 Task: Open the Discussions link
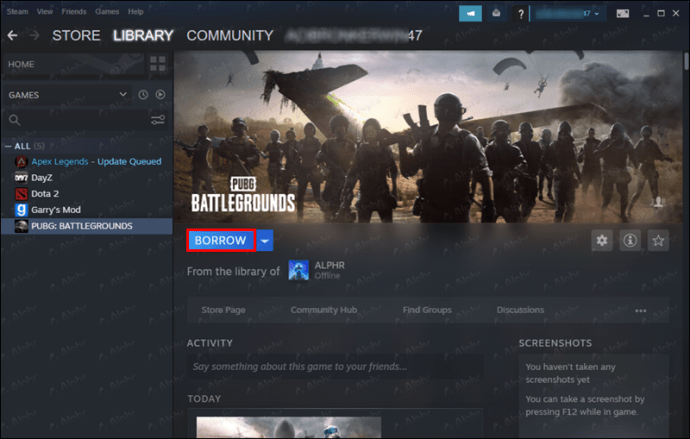coord(520,310)
